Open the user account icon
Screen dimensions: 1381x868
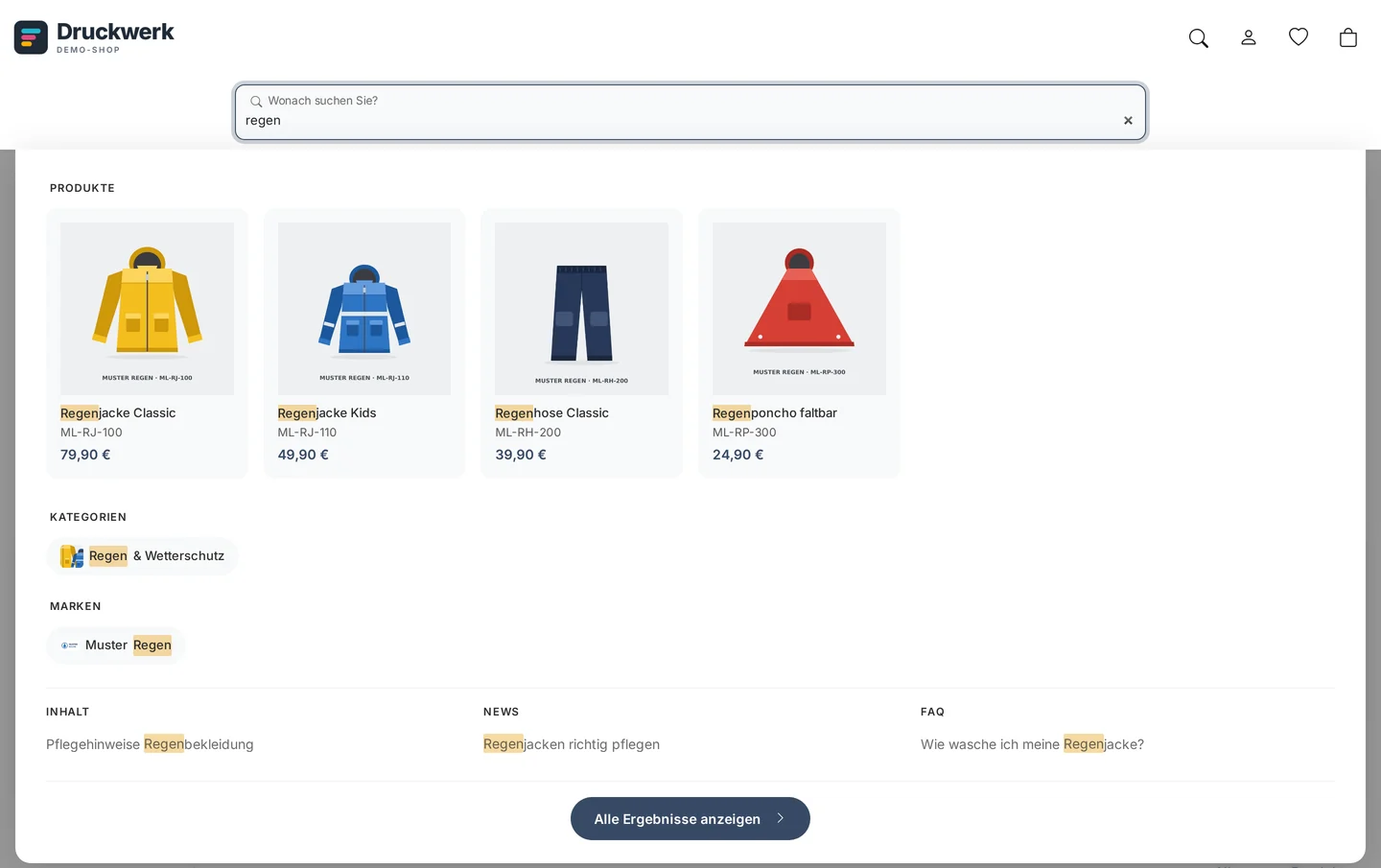point(1248,37)
